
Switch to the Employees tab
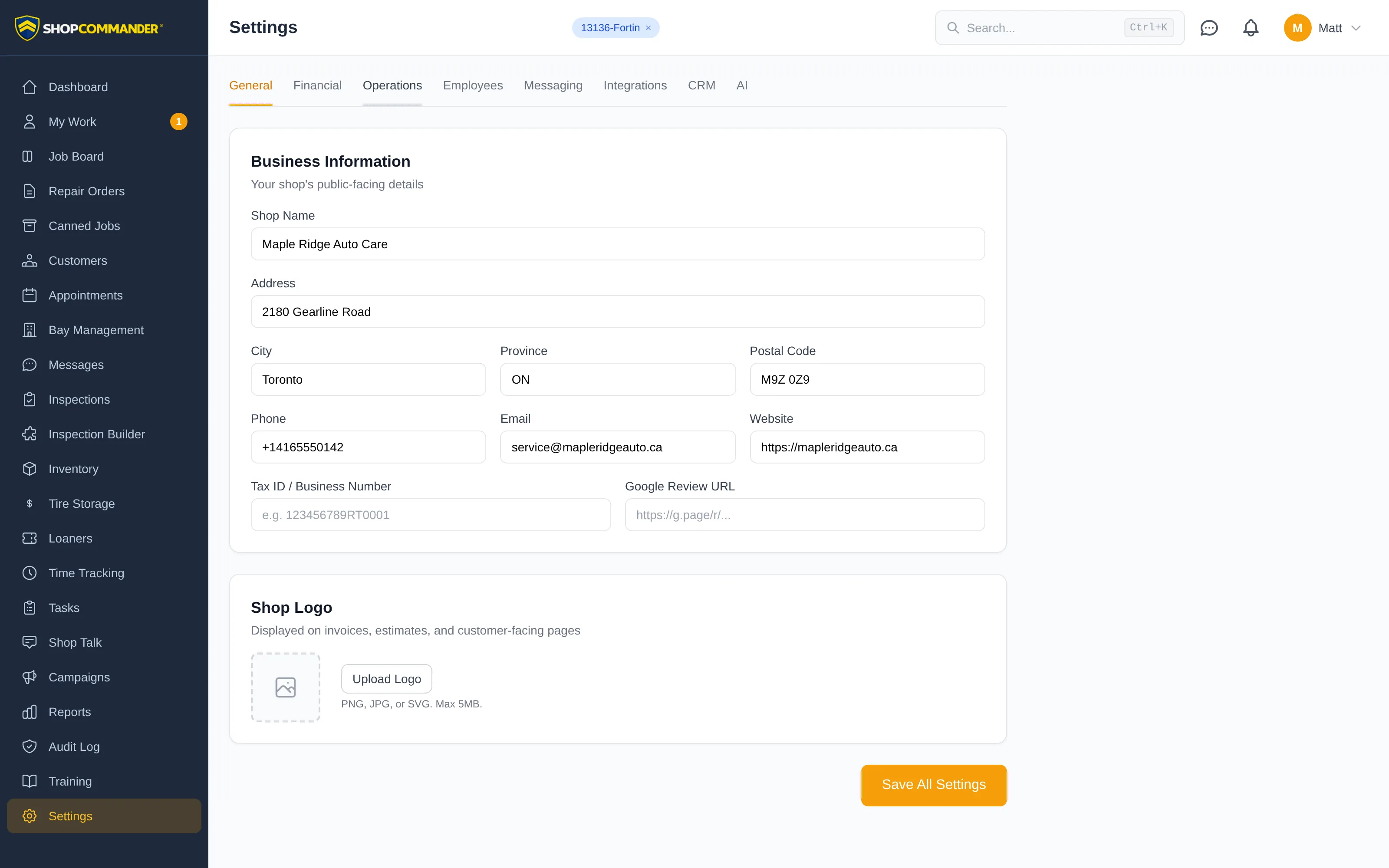point(473,85)
